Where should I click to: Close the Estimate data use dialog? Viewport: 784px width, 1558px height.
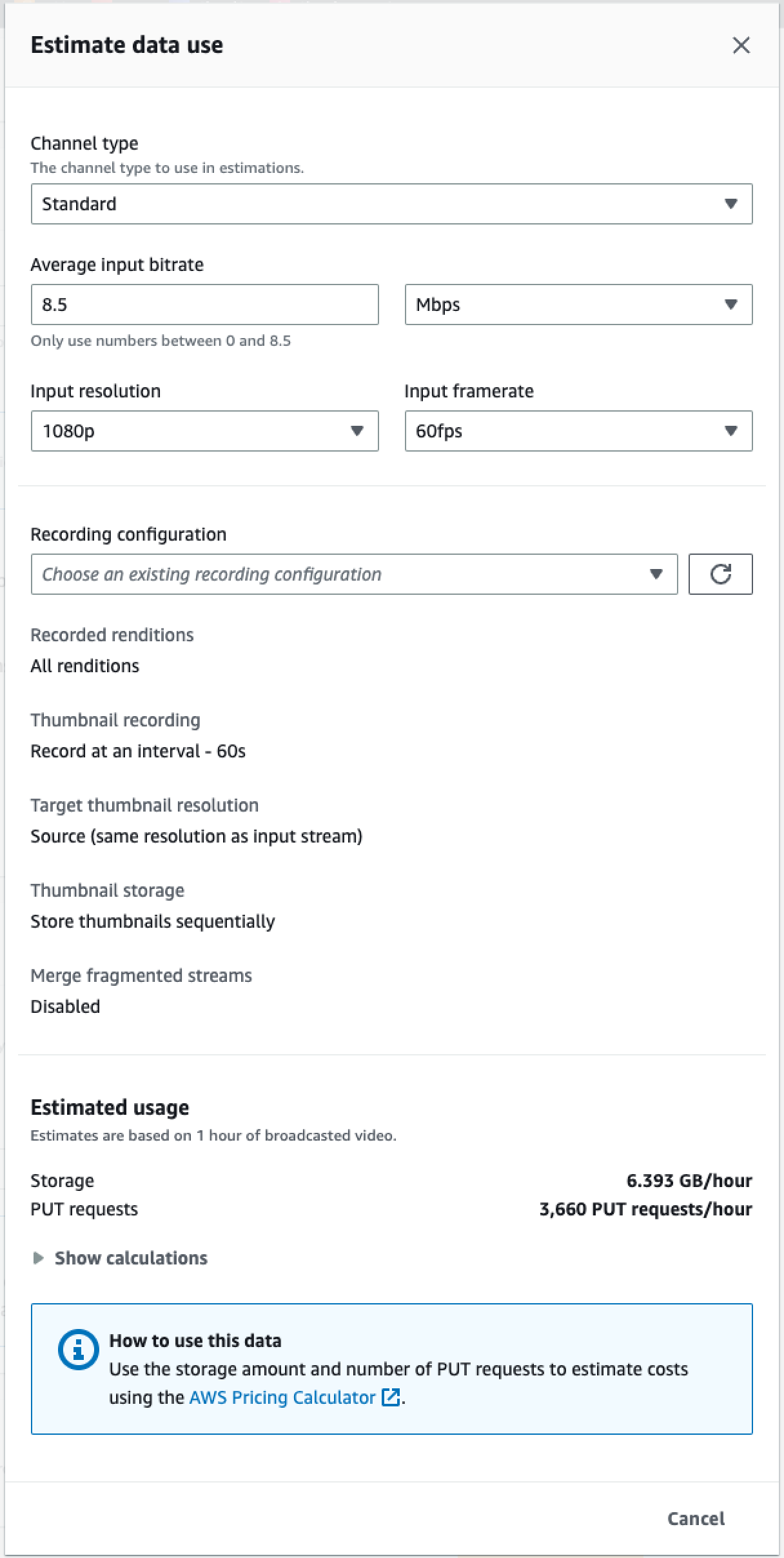tap(741, 45)
